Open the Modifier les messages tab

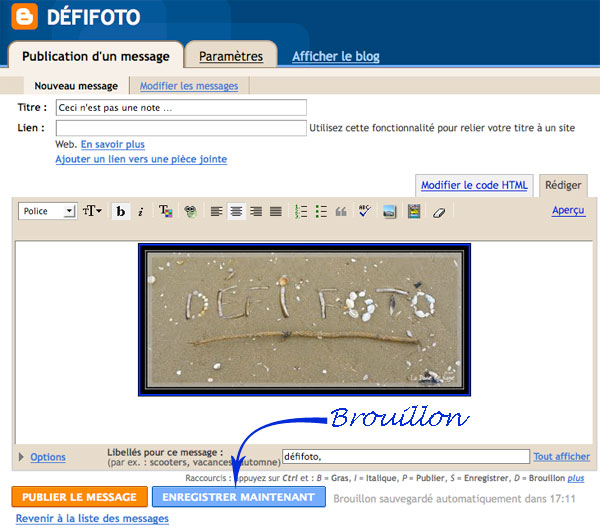coord(189,86)
